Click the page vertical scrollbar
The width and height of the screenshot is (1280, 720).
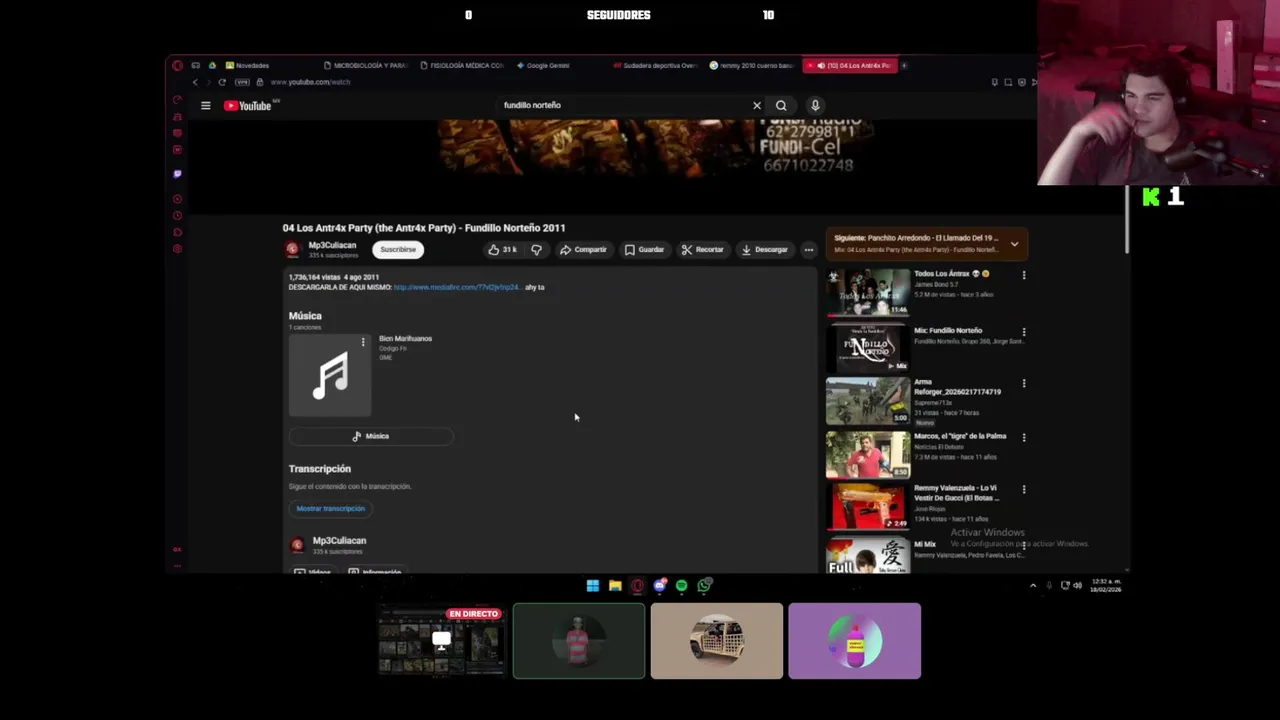tap(1128, 220)
